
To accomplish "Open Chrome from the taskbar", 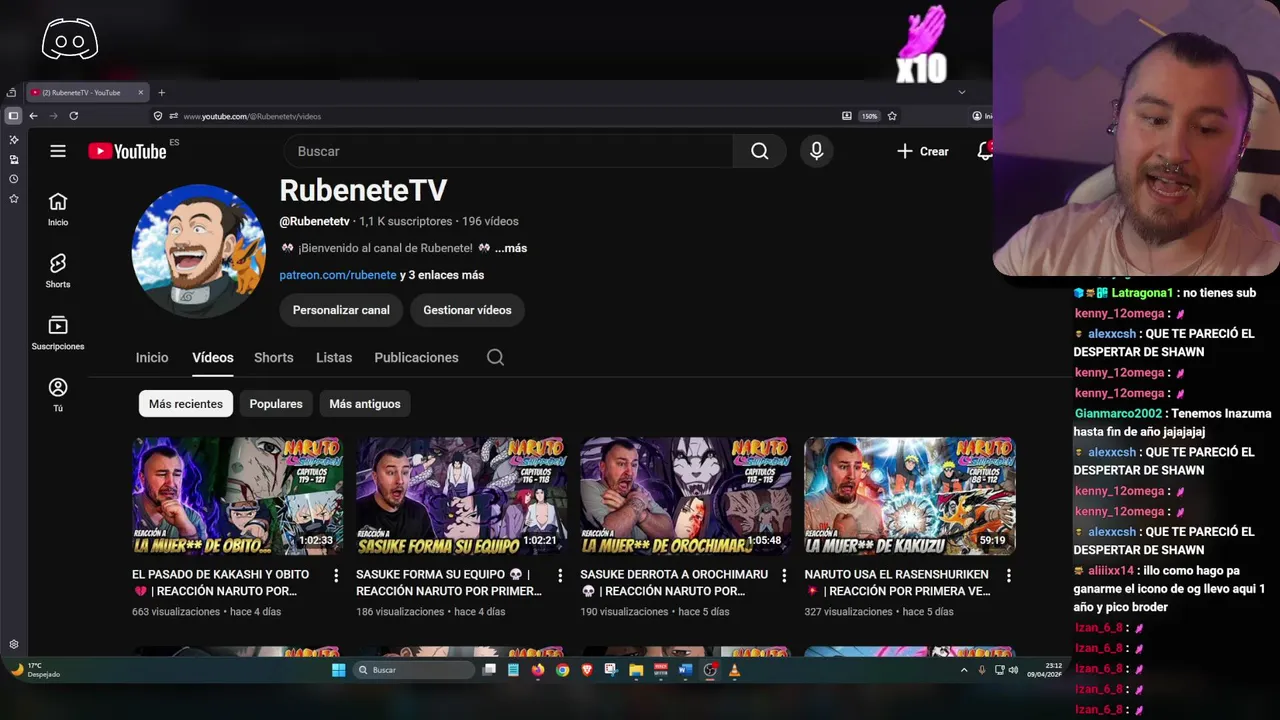I will (x=562, y=670).
